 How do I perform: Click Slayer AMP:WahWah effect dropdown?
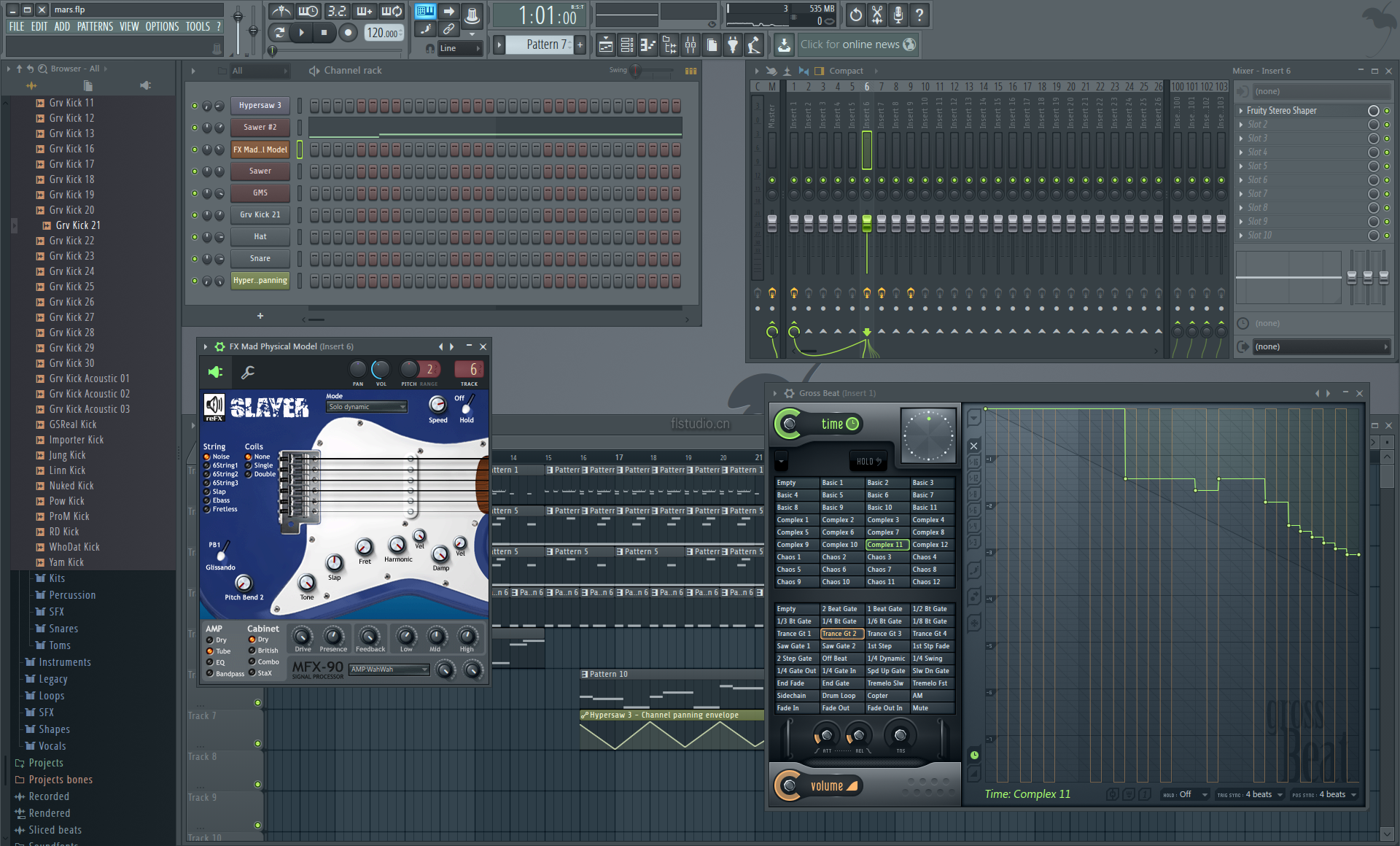tap(389, 670)
